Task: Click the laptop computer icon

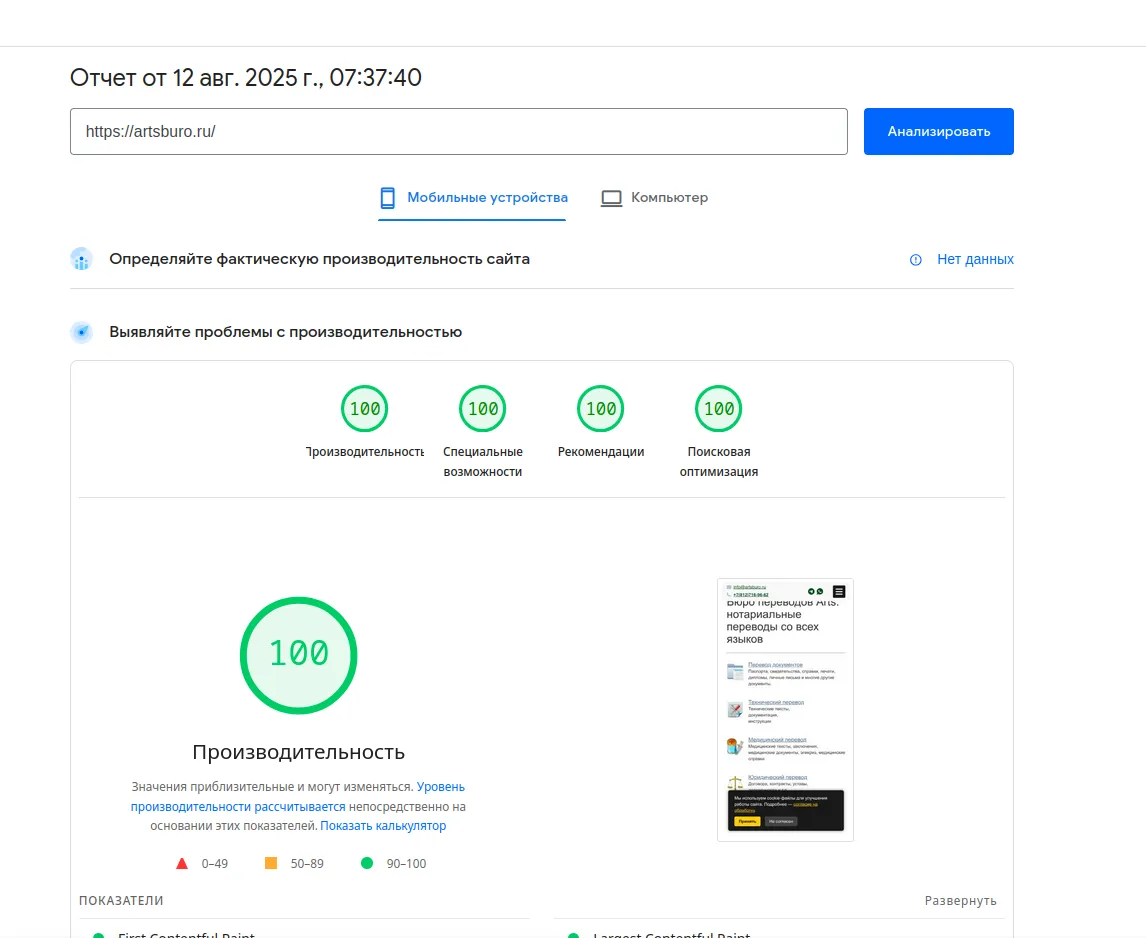Action: coord(611,198)
